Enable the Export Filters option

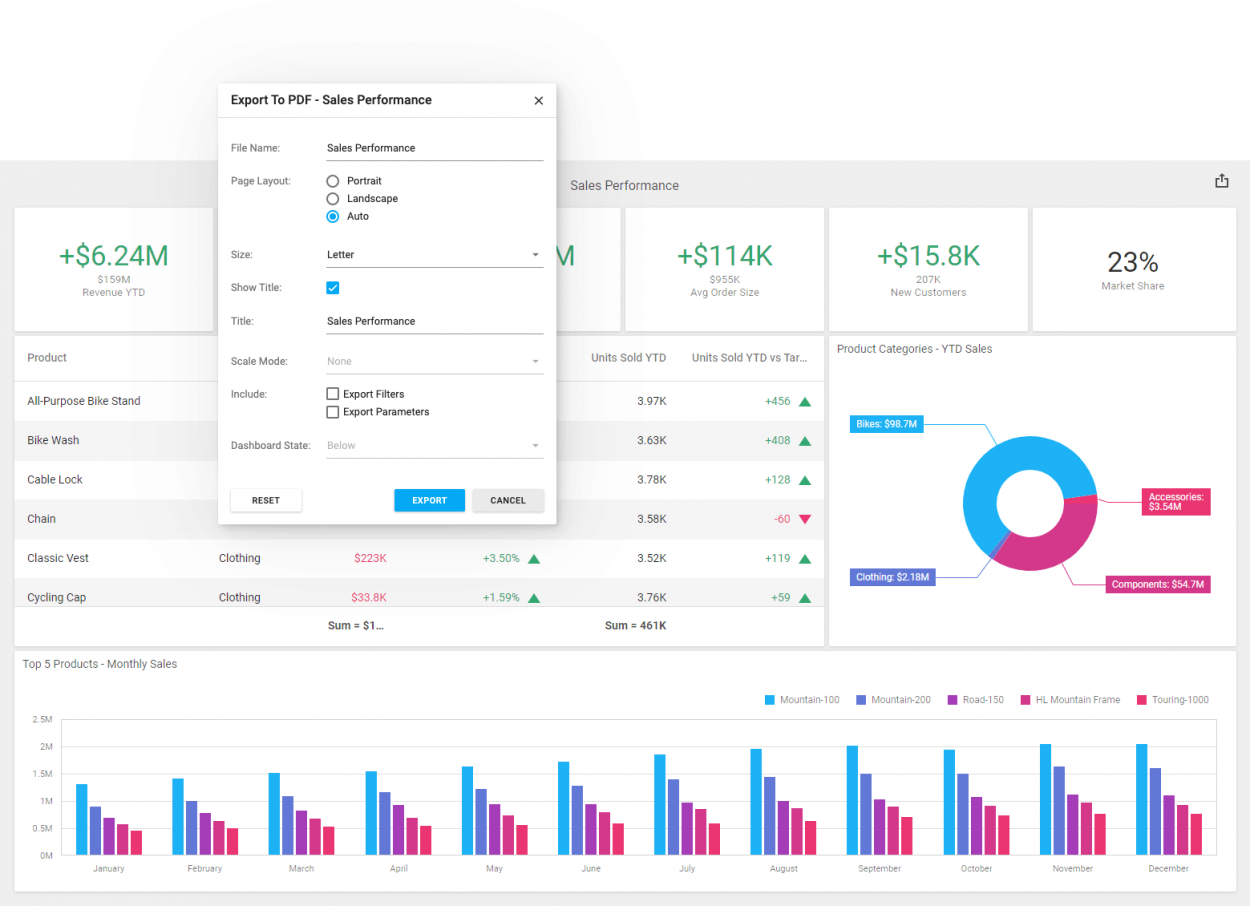click(x=332, y=394)
